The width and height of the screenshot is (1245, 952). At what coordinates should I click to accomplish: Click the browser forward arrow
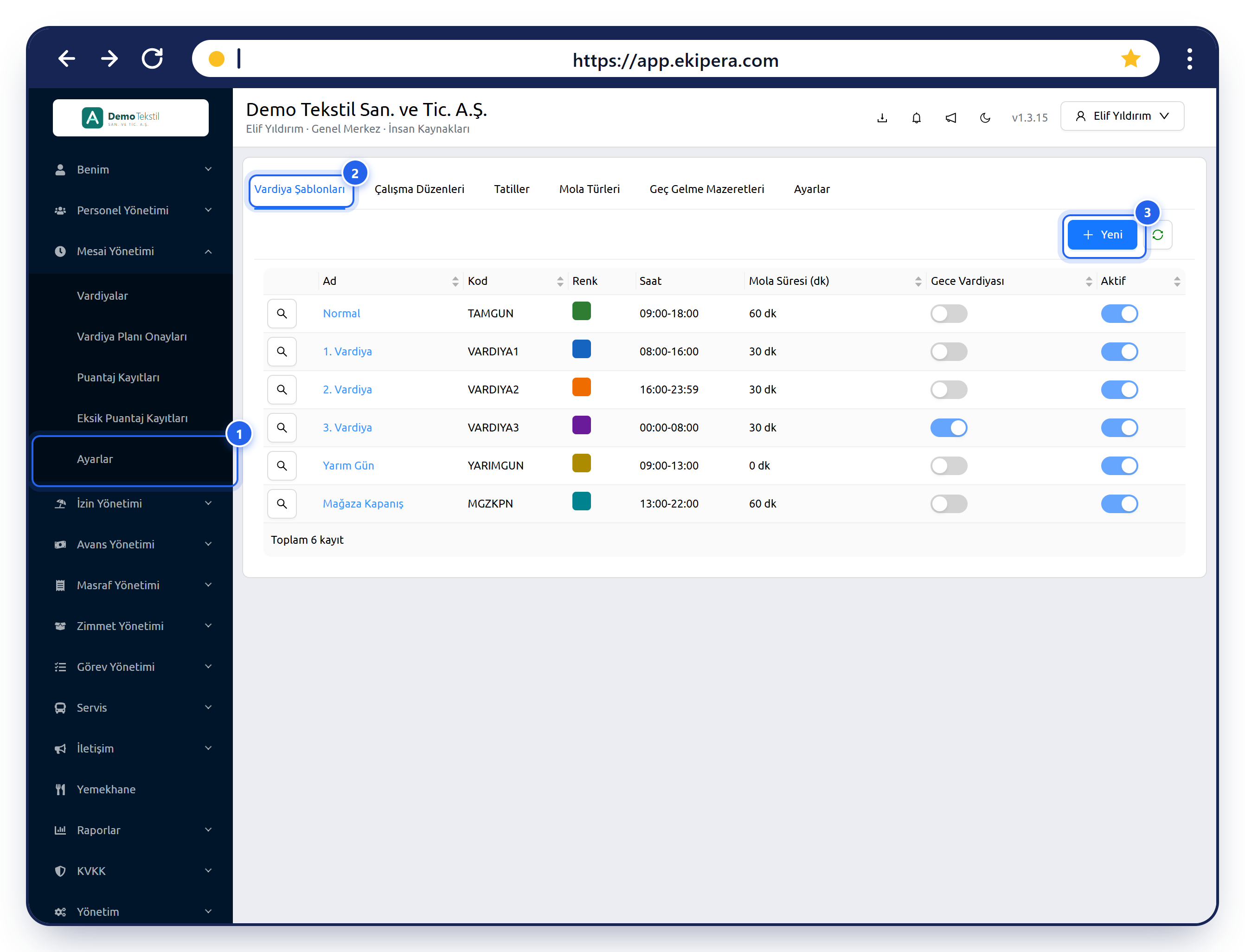click(x=109, y=58)
